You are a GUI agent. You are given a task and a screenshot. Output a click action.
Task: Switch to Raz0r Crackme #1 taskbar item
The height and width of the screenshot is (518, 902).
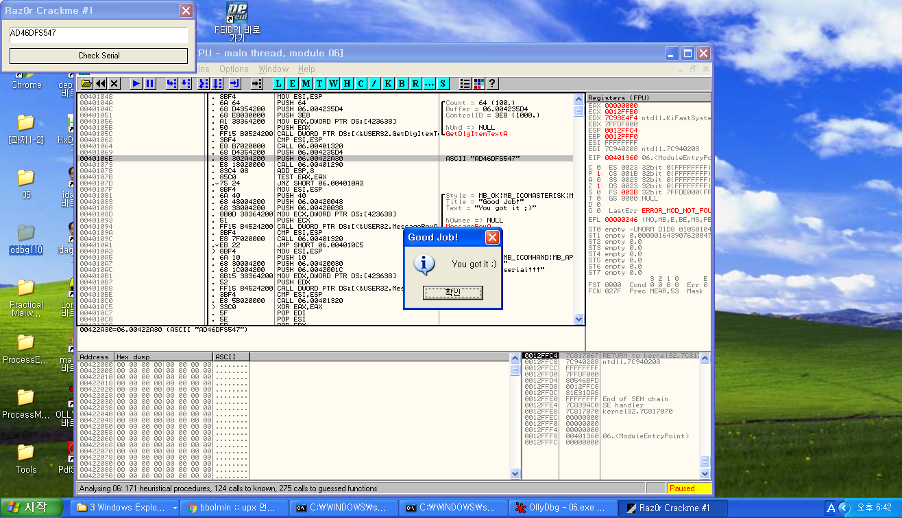coord(673,508)
